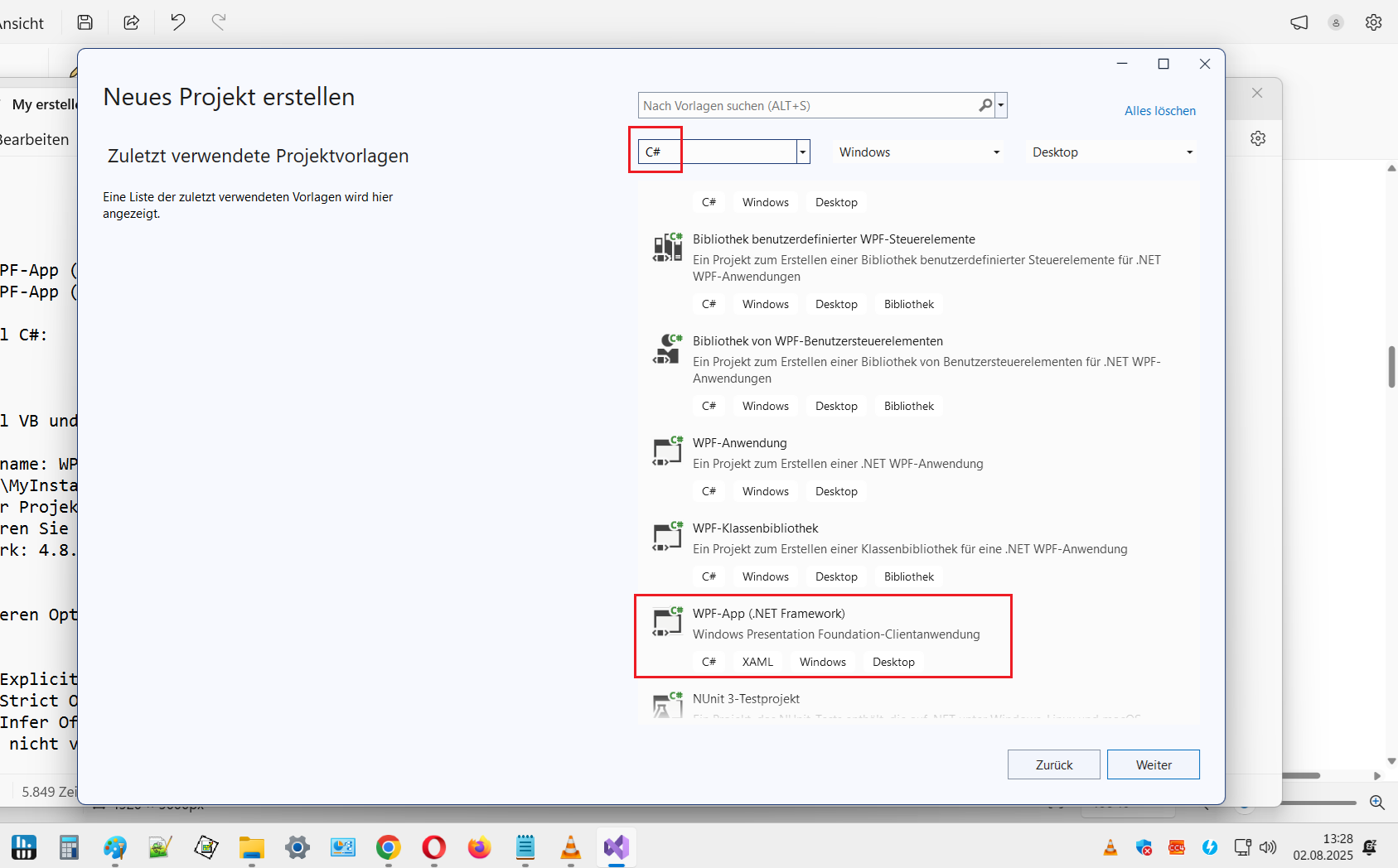1398x868 pixels.
Task: Select the WPF-Klassenbibliothek template title
Action: 755,528
